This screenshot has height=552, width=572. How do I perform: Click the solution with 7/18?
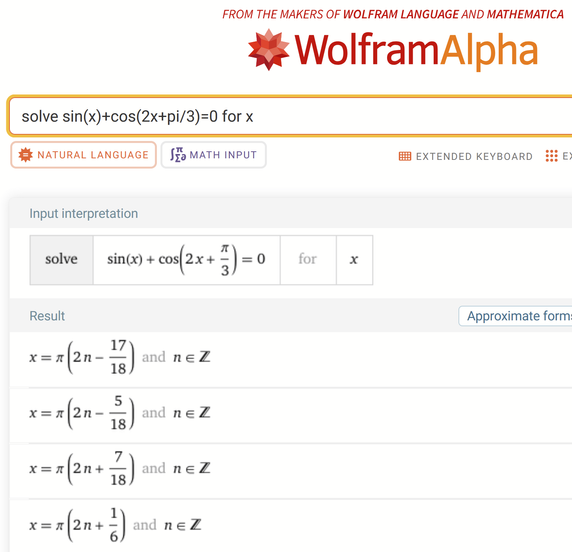pos(120,468)
